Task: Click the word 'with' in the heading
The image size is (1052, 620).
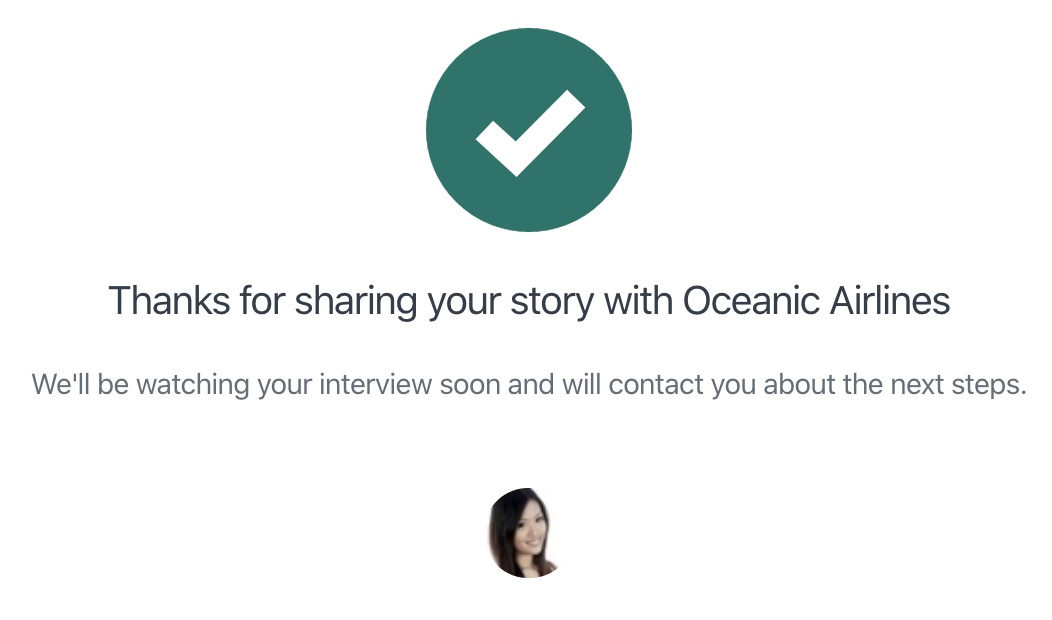Action: pos(639,300)
